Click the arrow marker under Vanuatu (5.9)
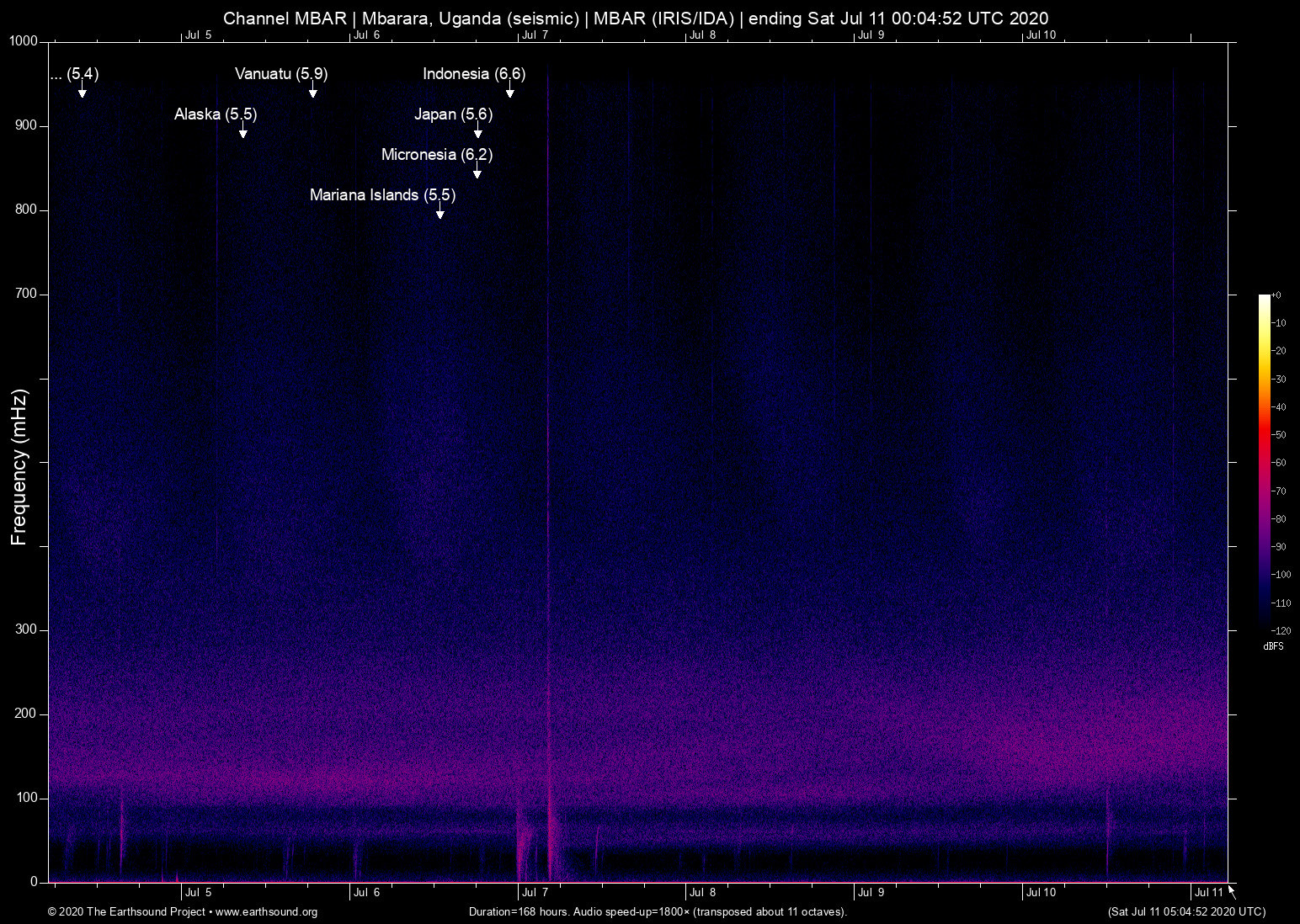Viewport: 1300px width, 924px height. 312,91
